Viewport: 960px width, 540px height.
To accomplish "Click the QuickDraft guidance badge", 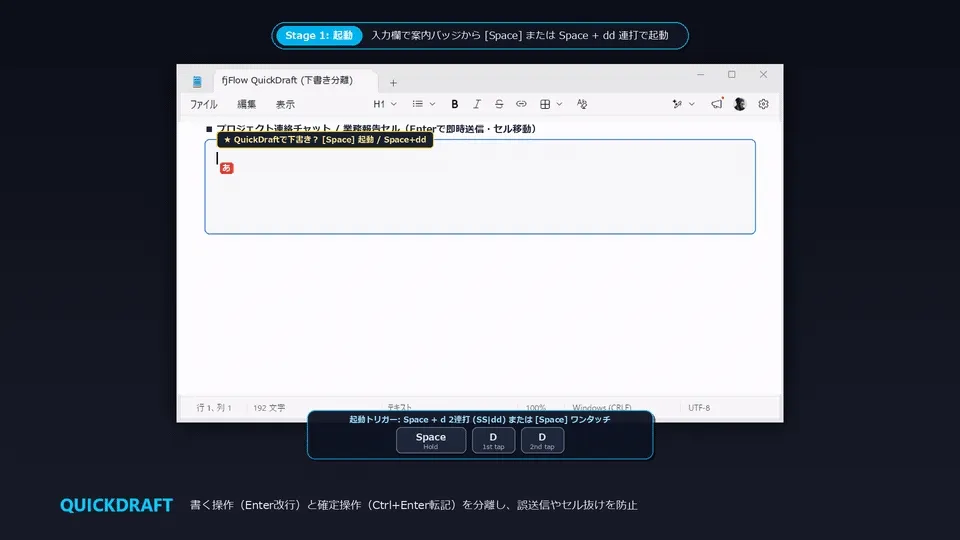I will [325, 140].
